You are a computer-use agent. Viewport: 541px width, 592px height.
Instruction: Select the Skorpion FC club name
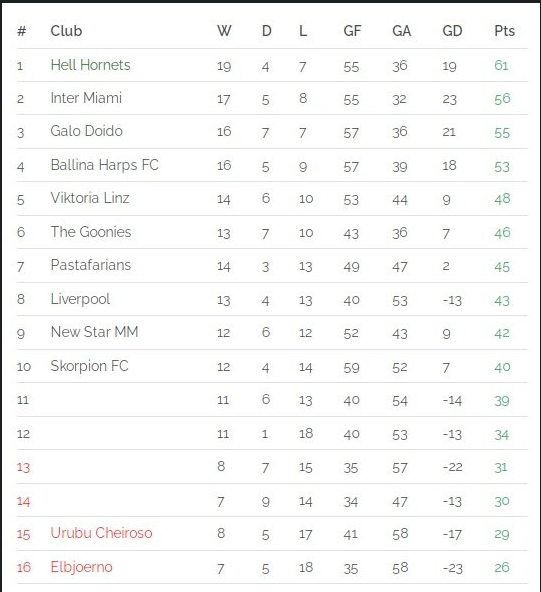(89, 366)
